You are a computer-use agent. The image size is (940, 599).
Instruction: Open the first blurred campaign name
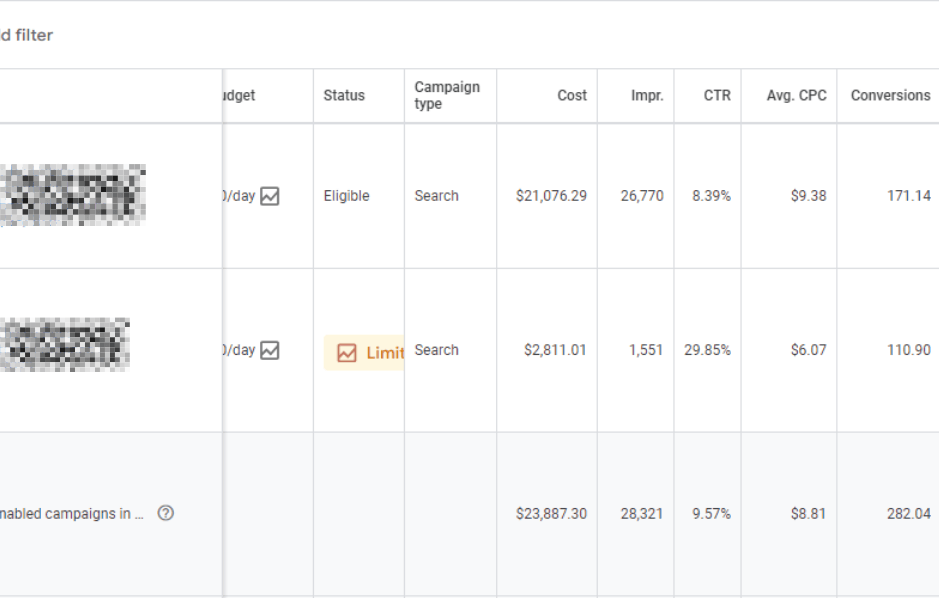pyautogui.click(x=73, y=195)
